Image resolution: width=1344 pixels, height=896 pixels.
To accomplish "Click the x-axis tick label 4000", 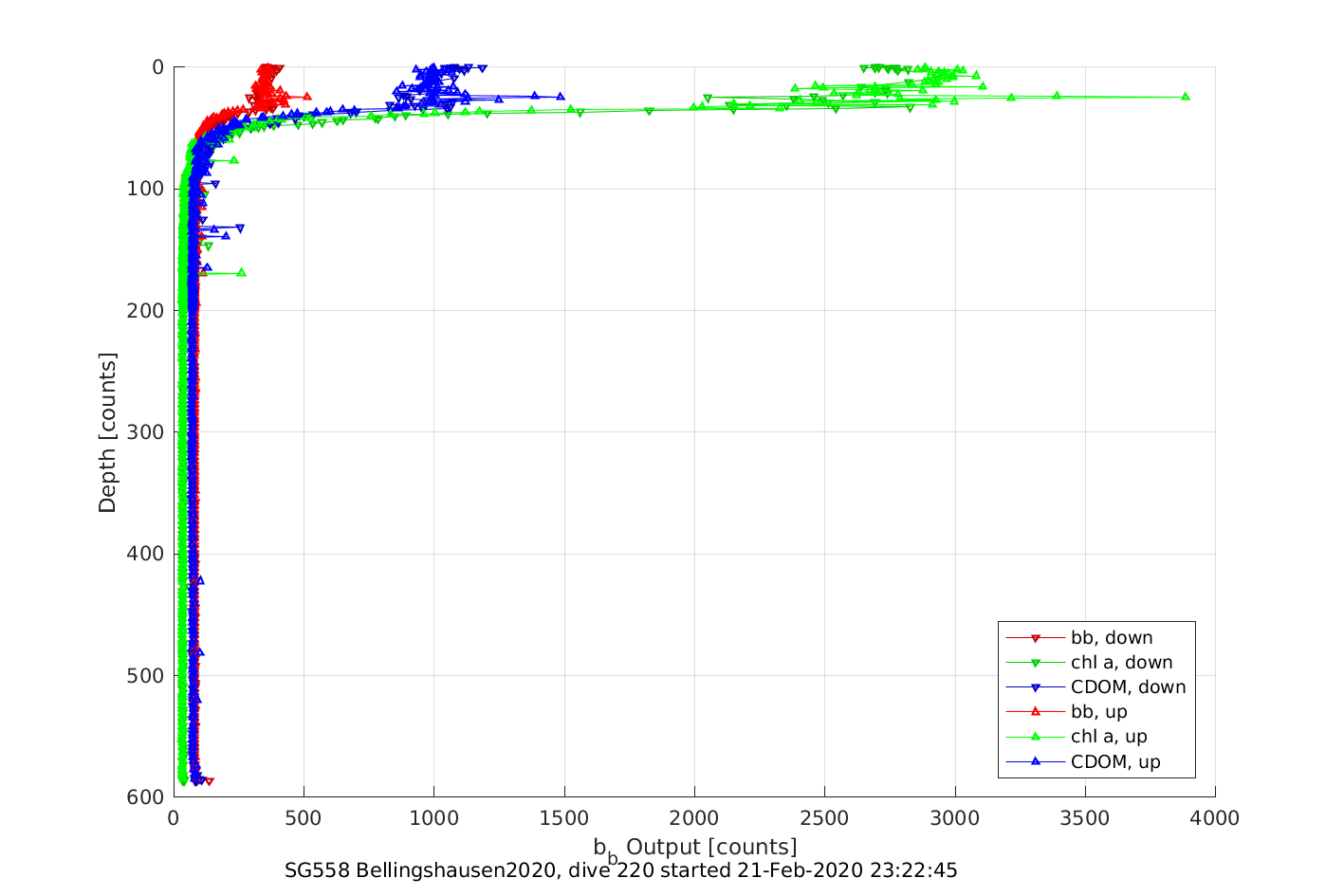I will (1215, 818).
